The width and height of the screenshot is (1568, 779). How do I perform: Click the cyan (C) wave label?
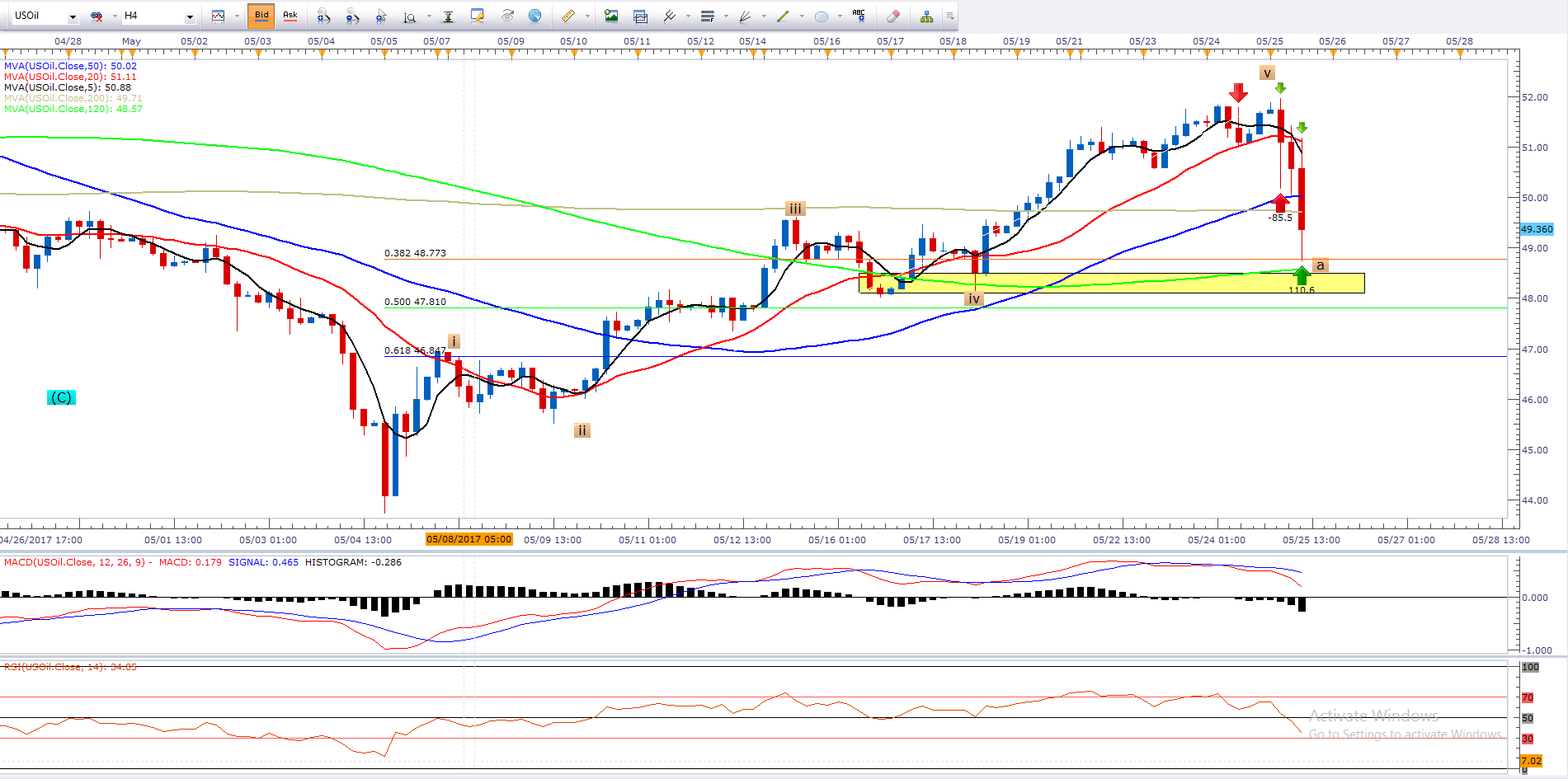pyautogui.click(x=61, y=397)
